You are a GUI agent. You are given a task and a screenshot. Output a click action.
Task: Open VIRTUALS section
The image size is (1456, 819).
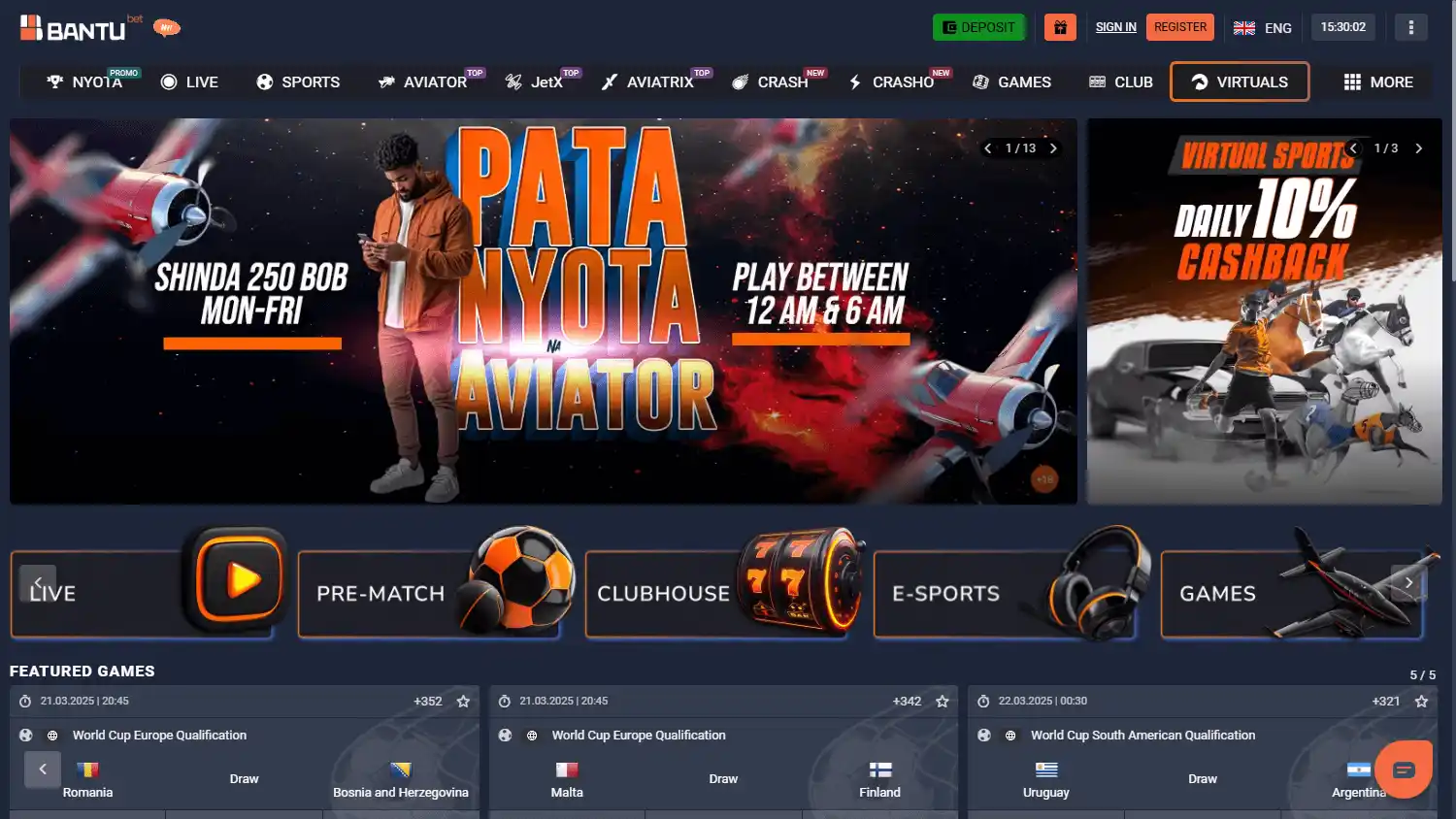(1240, 82)
